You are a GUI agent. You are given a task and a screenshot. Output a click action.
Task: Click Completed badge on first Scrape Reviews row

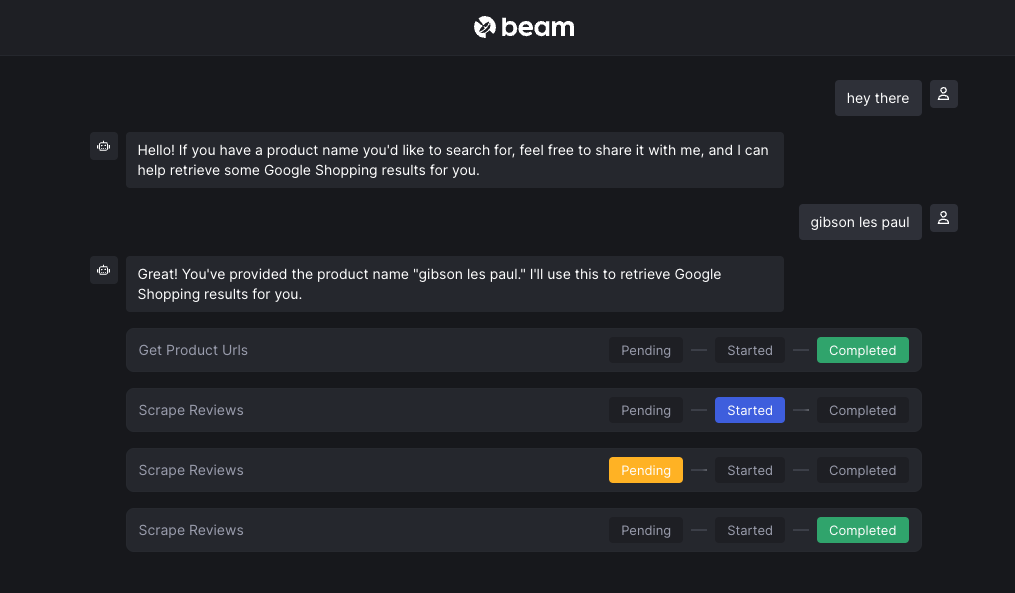point(862,410)
